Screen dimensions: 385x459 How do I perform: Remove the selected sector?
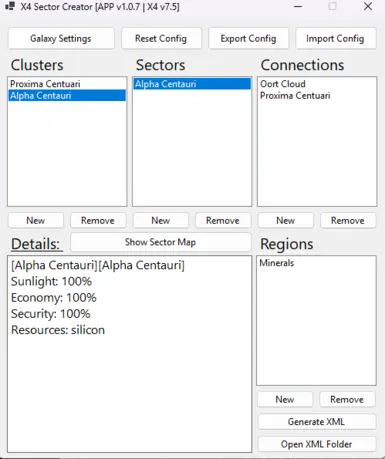223,220
